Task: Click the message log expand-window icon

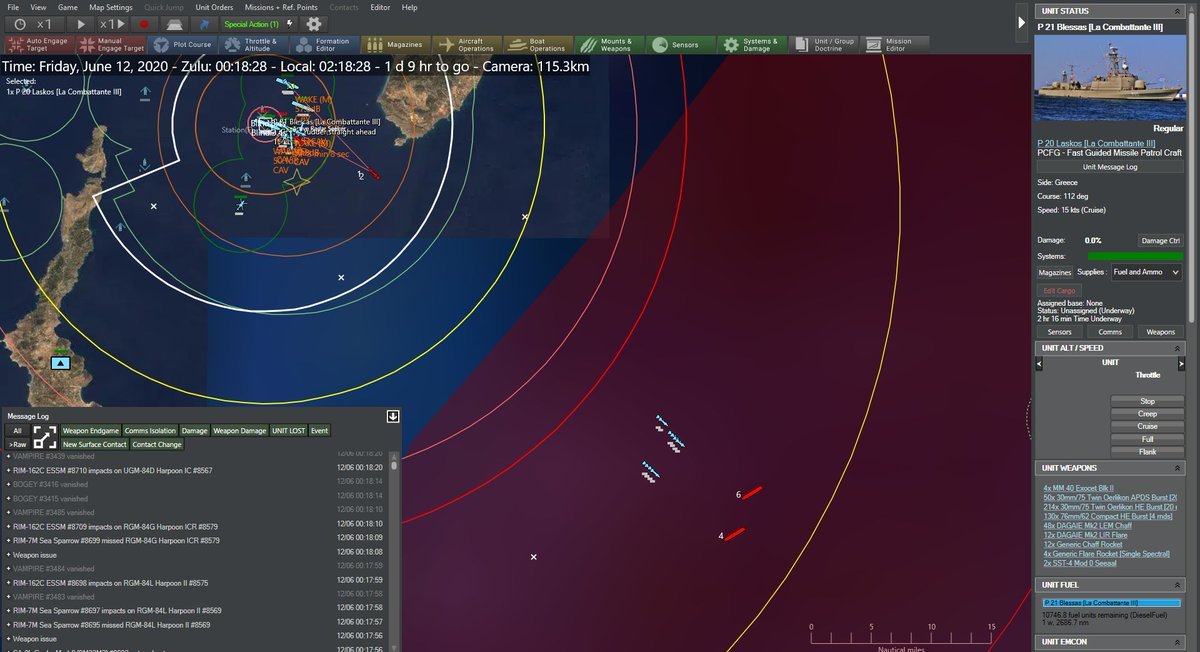Action: coord(45,437)
